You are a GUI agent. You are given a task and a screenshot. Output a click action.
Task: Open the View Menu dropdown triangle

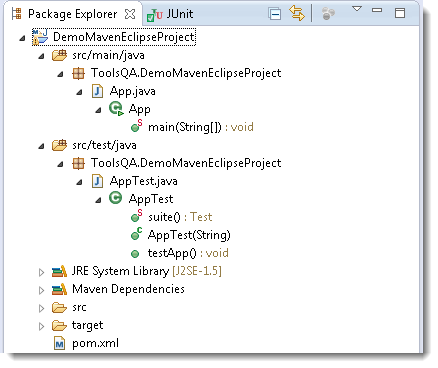[x=357, y=9]
